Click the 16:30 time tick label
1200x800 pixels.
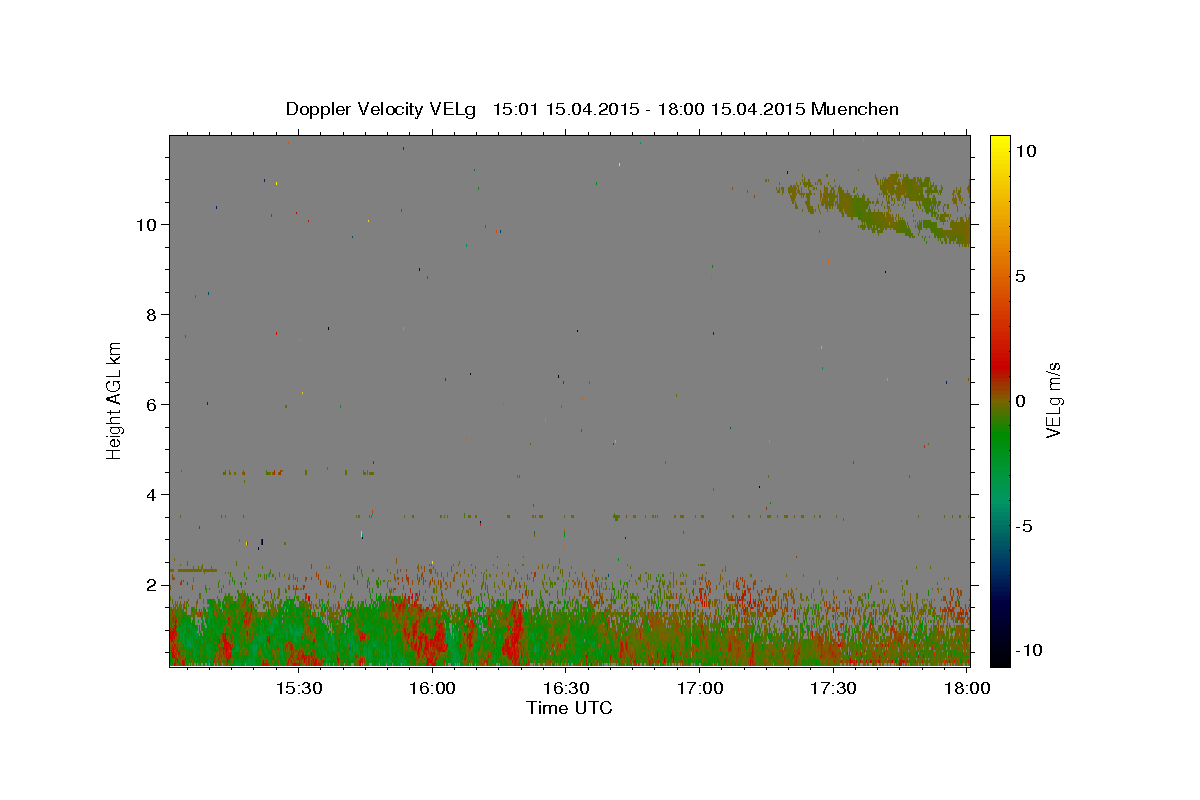[x=565, y=688]
